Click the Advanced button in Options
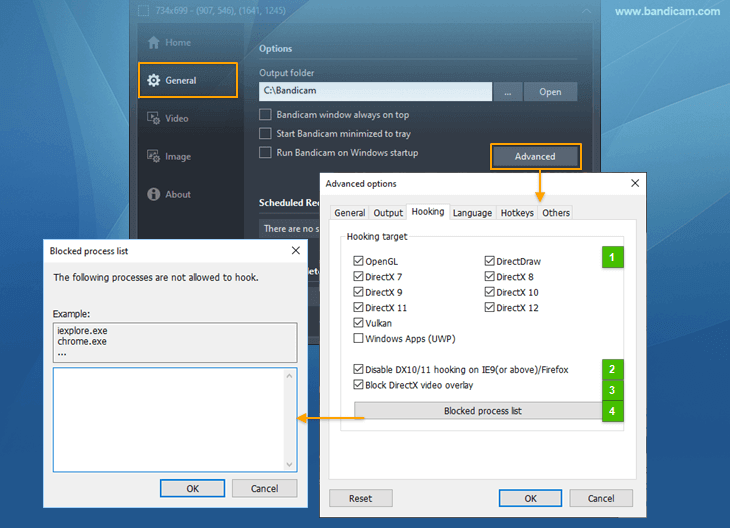Screen dimensions: 730x528 (x=535, y=156)
